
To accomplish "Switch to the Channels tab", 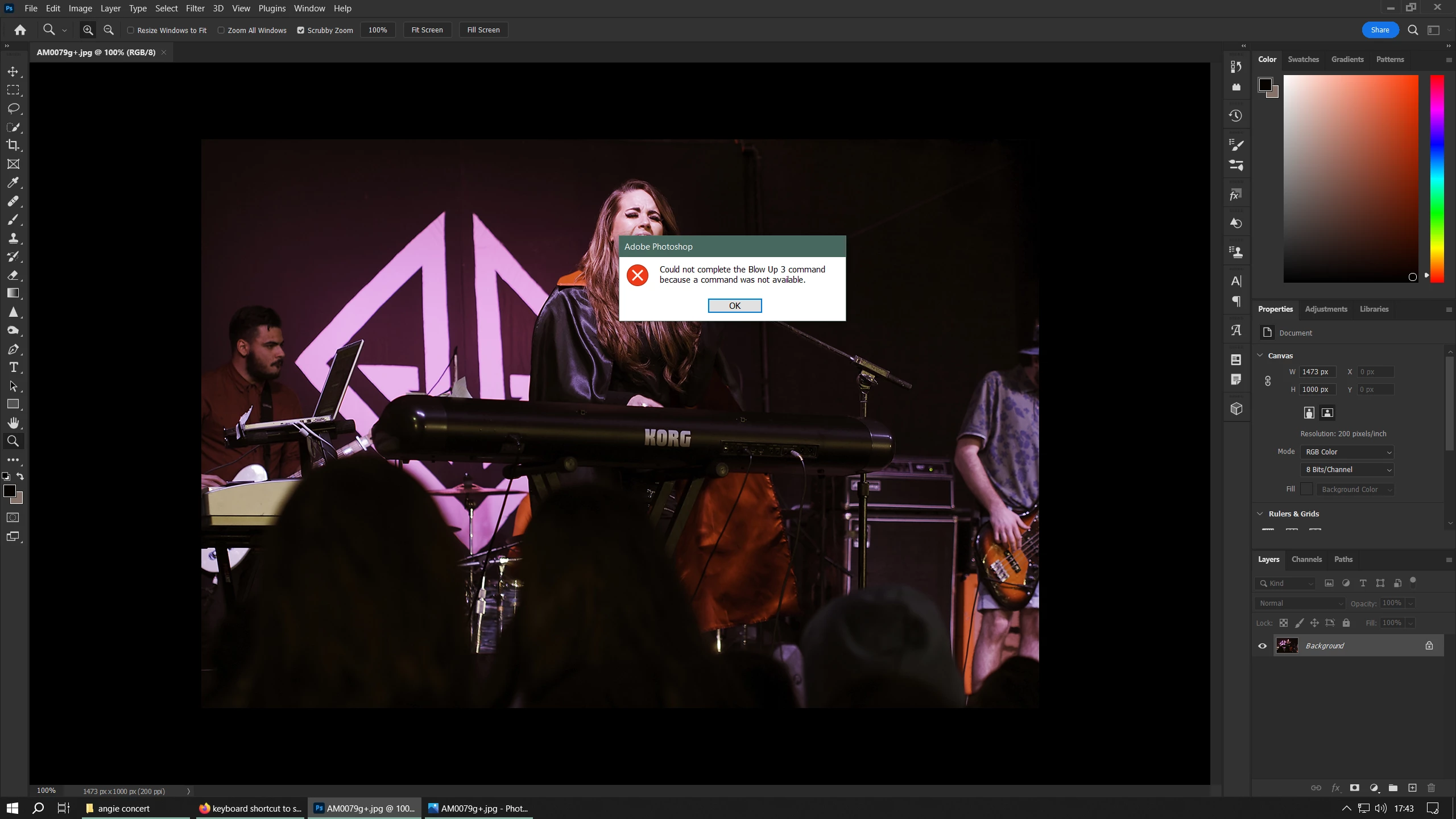I will point(1306,559).
